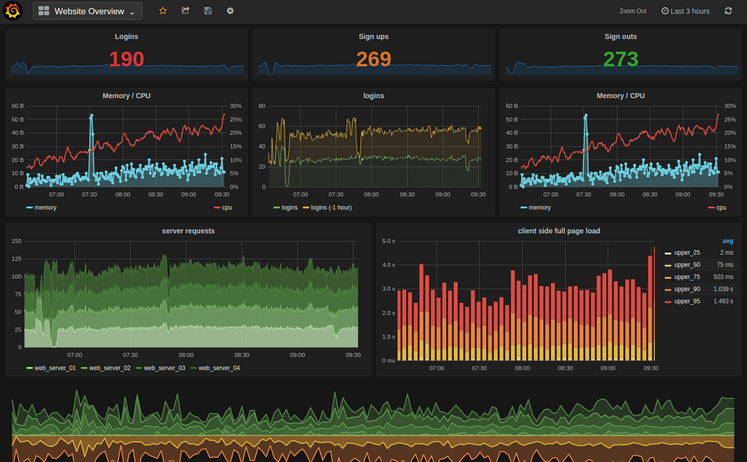
Task: Toggle upper_95 series in page load legend
Action: (687, 301)
